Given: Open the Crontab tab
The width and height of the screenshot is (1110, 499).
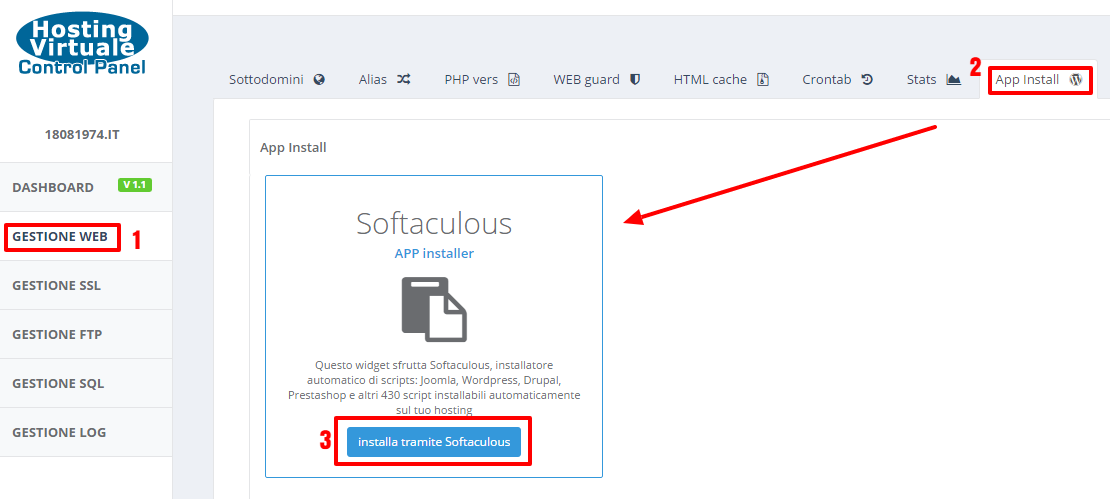Looking at the screenshot, I should tap(837, 80).
